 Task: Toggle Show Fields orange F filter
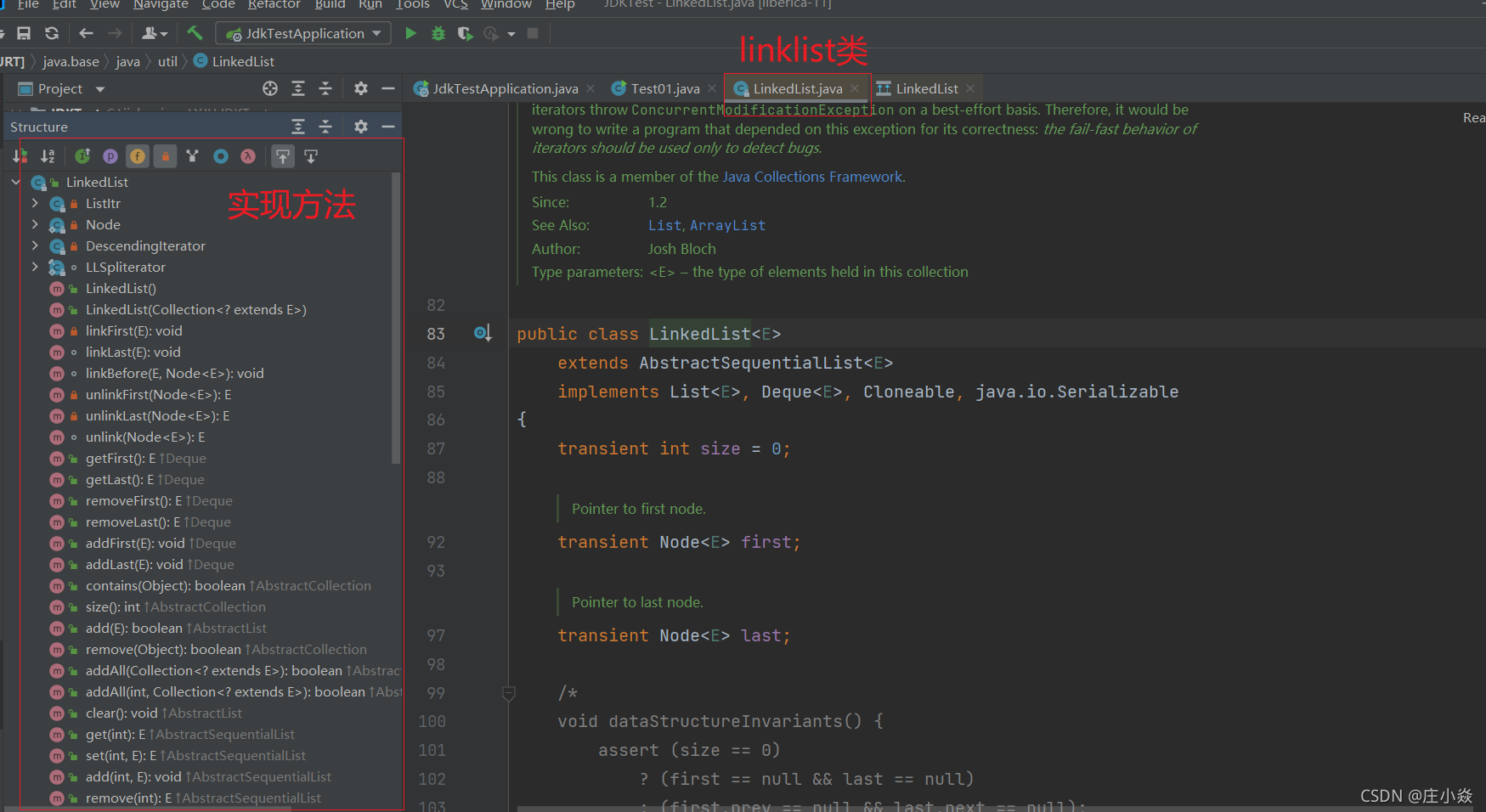coord(138,156)
